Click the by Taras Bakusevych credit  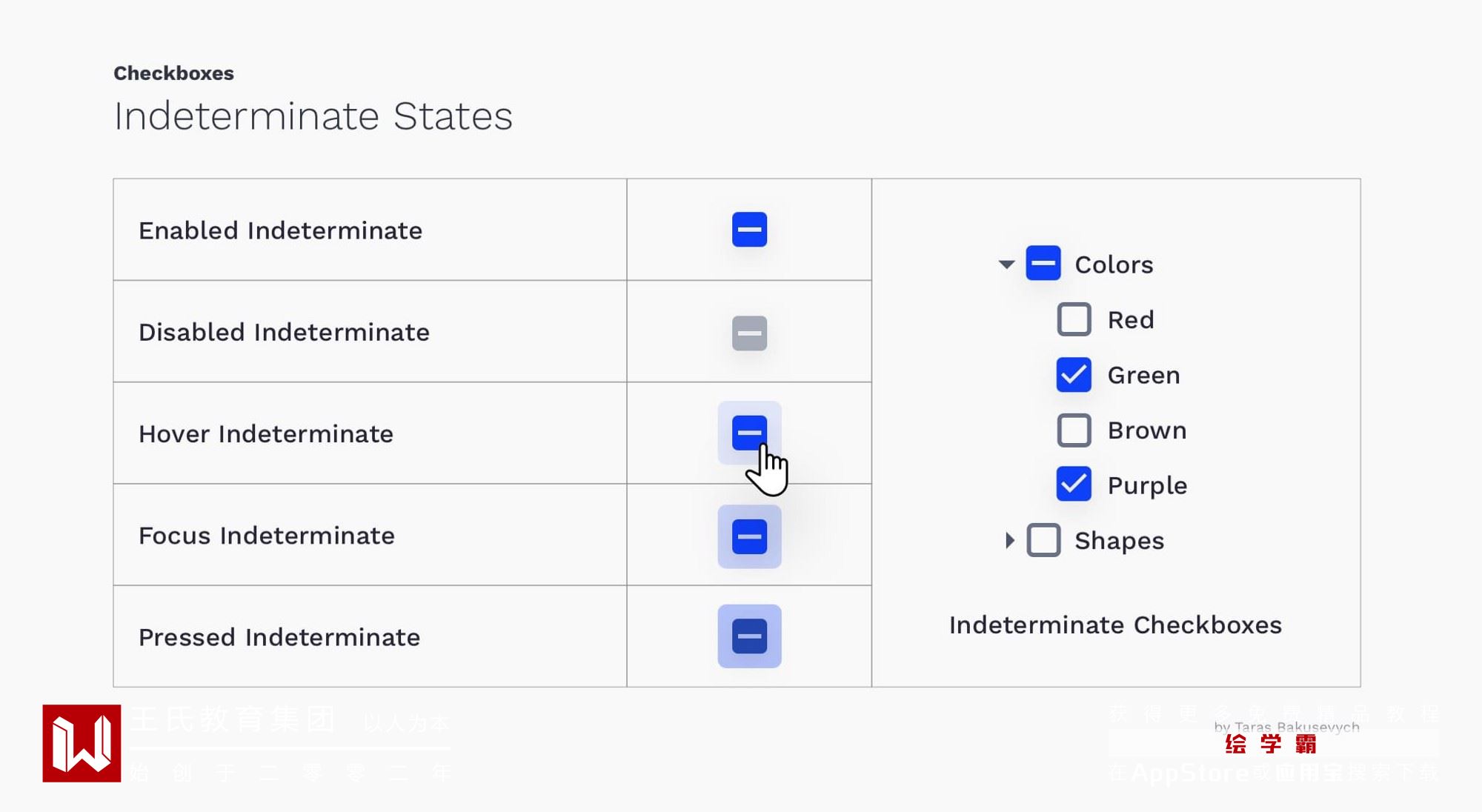(1286, 727)
